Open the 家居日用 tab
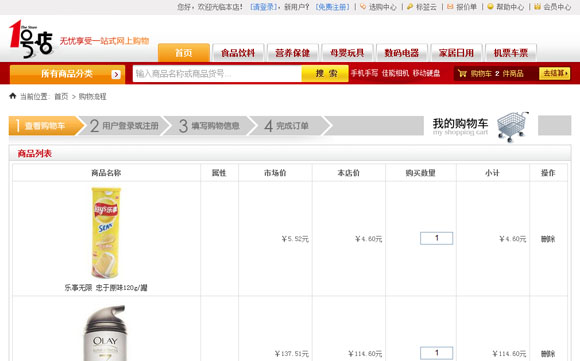580x361 pixels. pyautogui.click(x=456, y=53)
